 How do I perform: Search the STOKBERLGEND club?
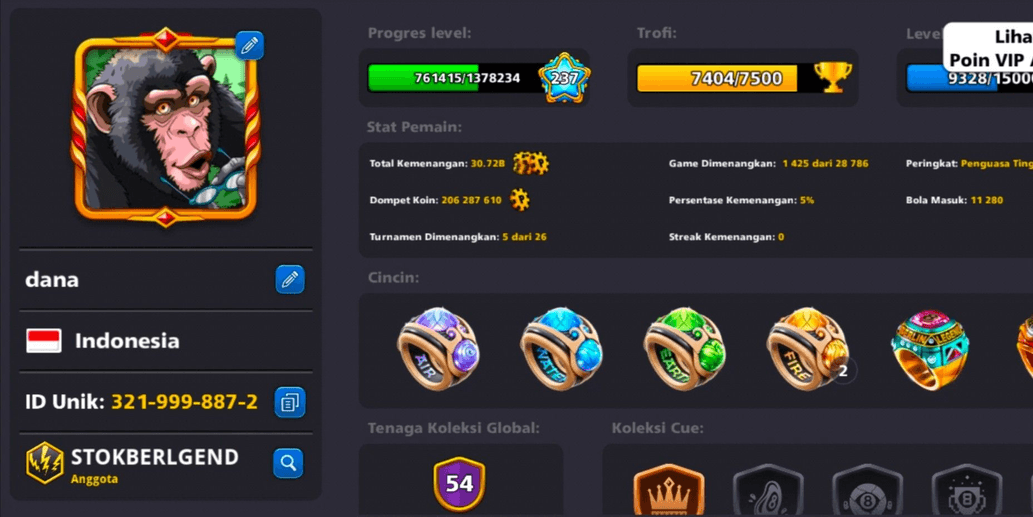point(289,463)
